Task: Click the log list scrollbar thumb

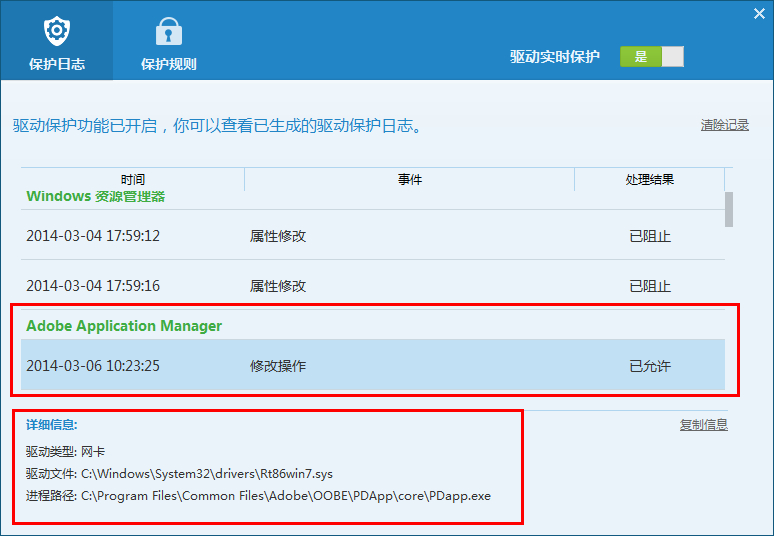Action: pyautogui.click(x=729, y=209)
